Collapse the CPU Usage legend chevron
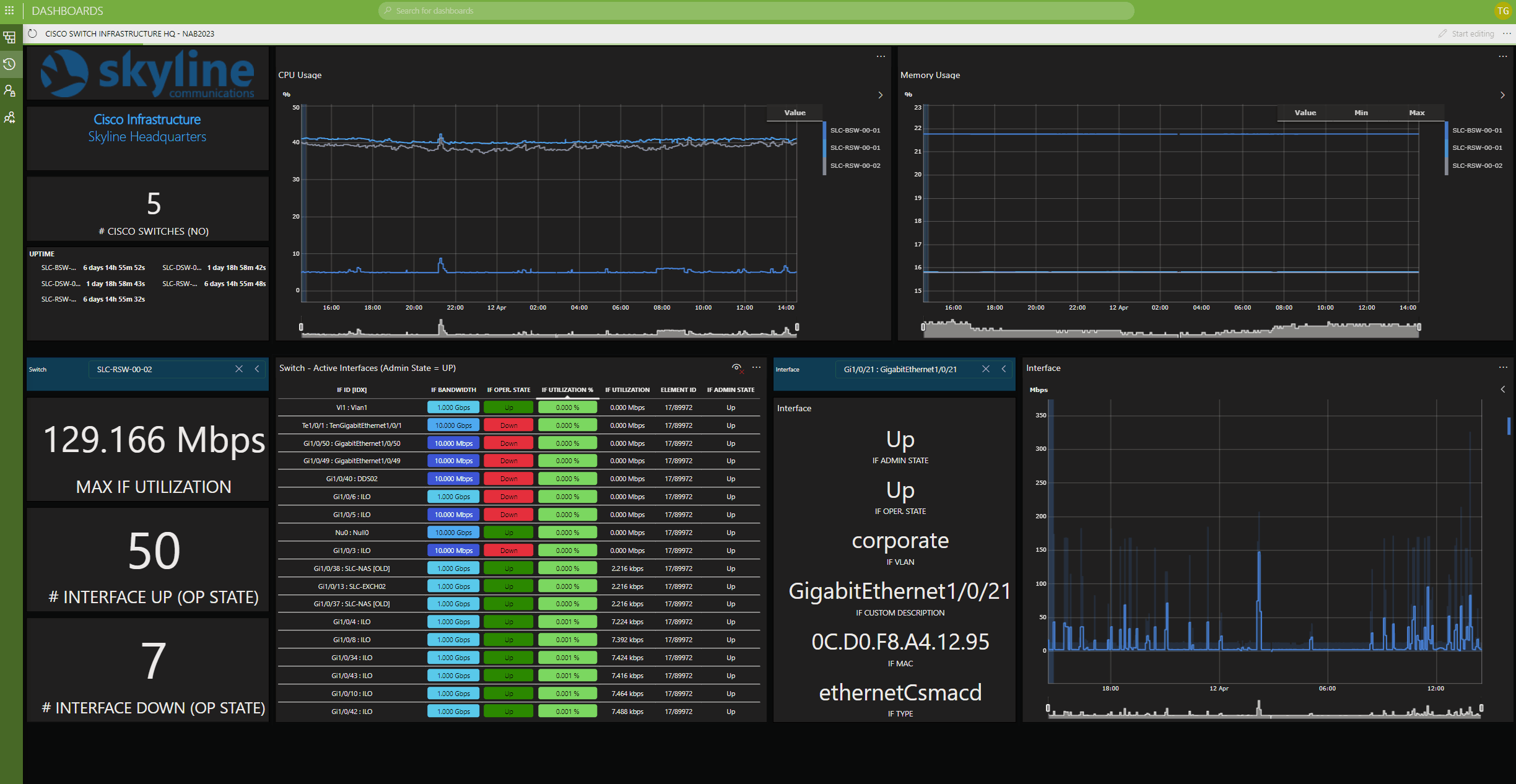 point(881,95)
